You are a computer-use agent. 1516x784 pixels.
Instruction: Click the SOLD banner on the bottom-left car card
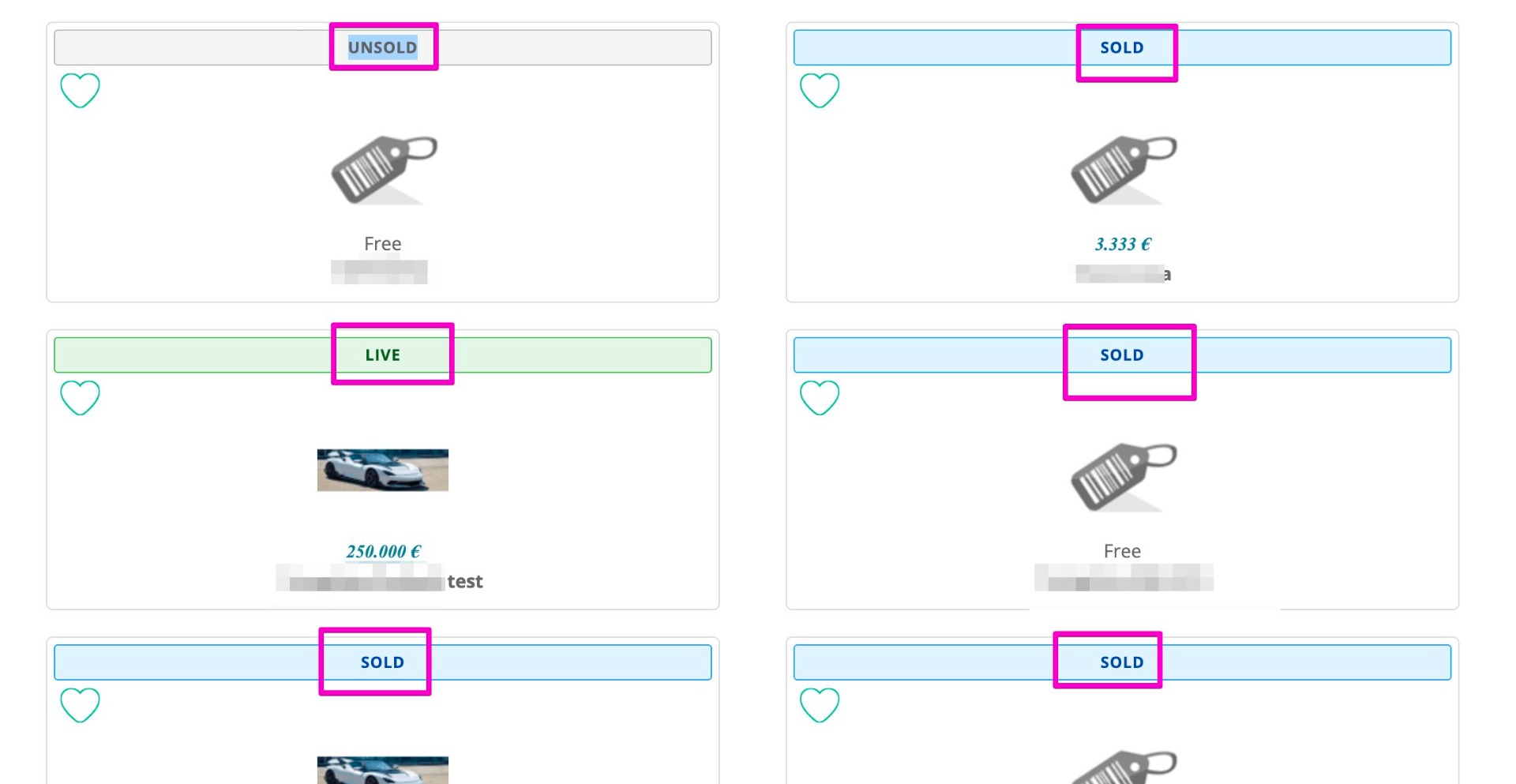coord(383,662)
